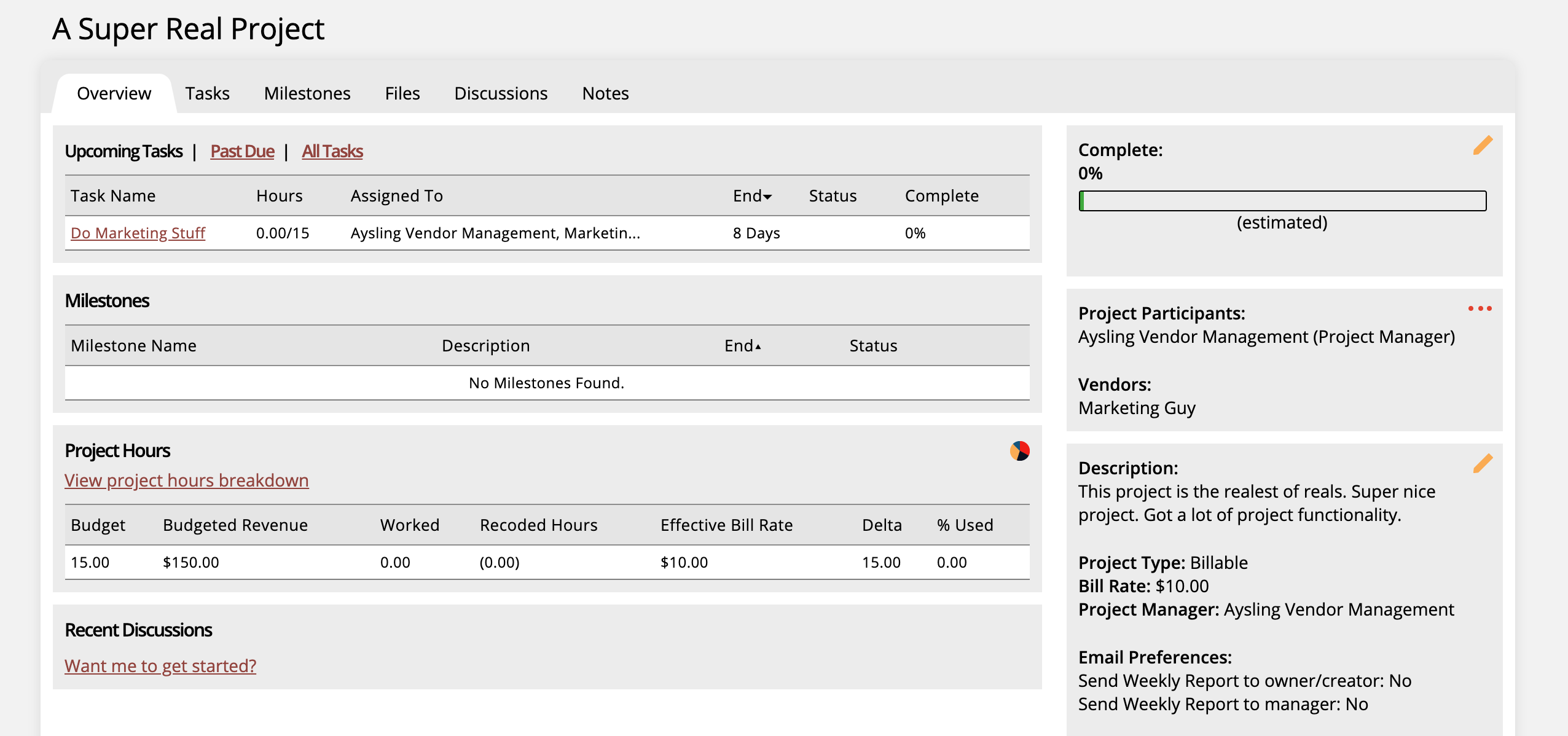This screenshot has width=1568, height=736.
Task: Click the 'No Milestones Found.' row
Action: 547,383
